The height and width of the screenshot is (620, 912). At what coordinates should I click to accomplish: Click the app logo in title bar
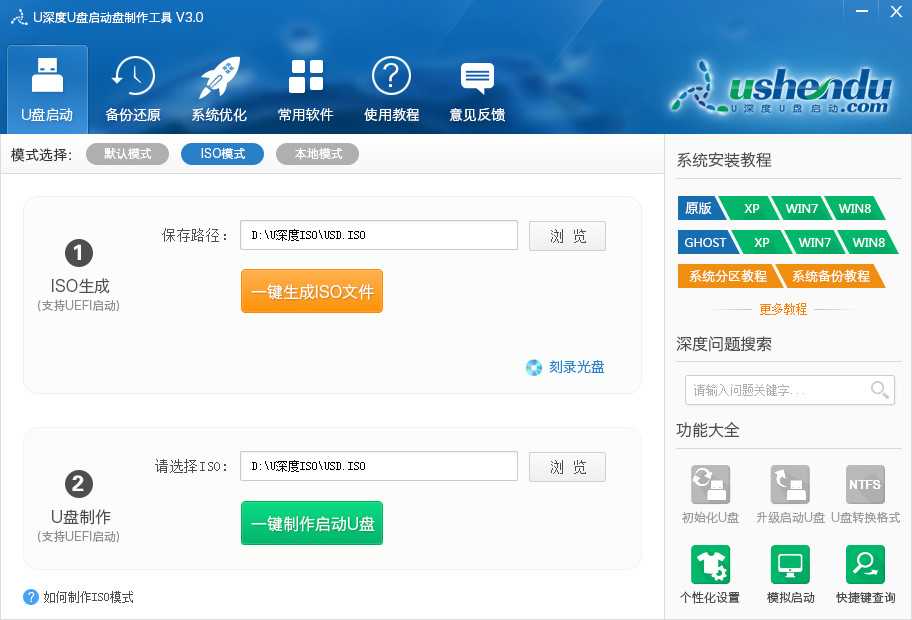click(19, 17)
